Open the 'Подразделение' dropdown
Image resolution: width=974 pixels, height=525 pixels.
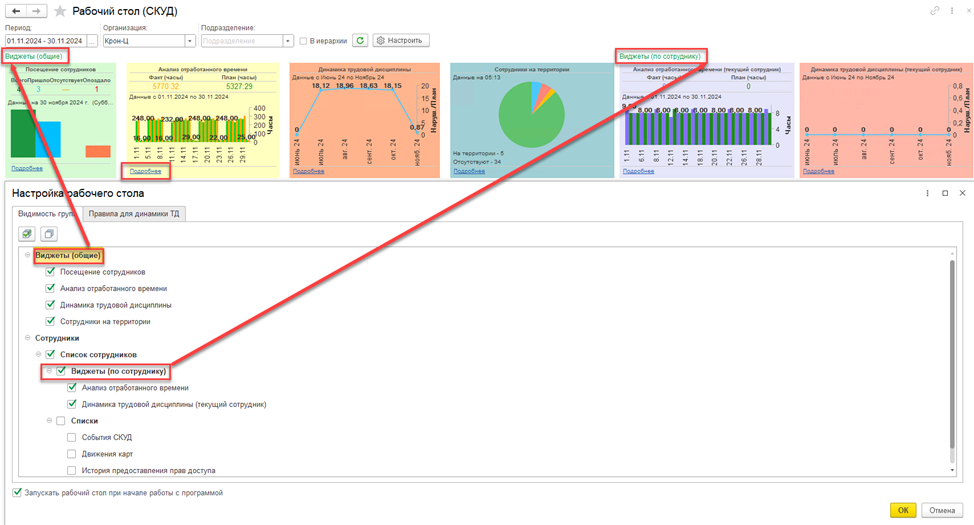(288, 41)
